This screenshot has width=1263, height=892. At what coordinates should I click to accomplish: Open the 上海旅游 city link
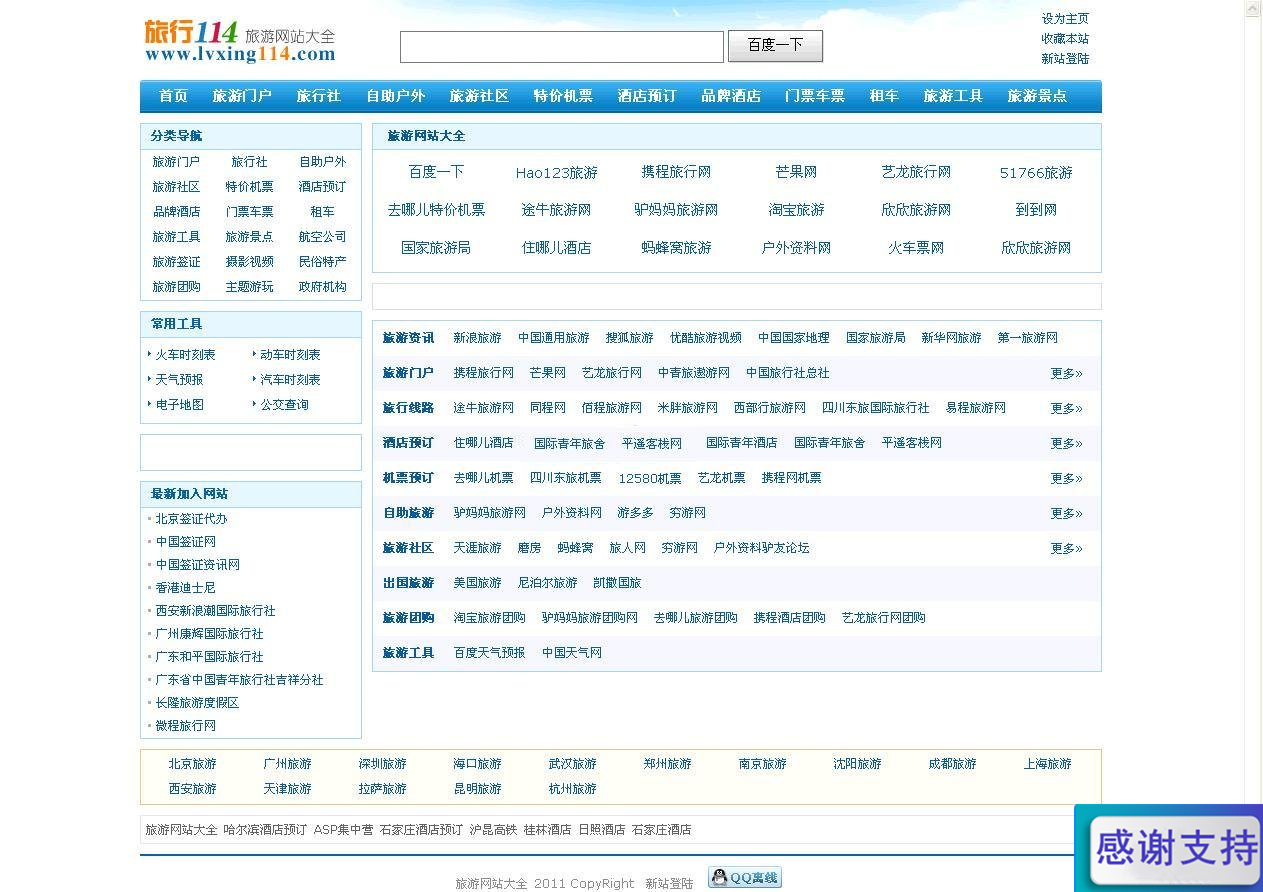pos(1047,764)
